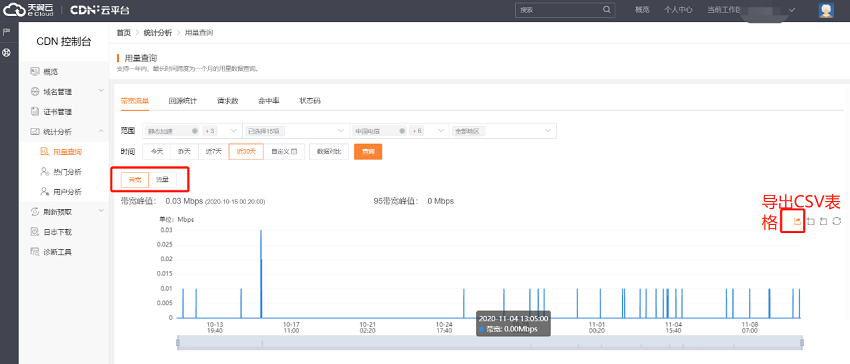Export the chart as a CSV table

point(797,221)
